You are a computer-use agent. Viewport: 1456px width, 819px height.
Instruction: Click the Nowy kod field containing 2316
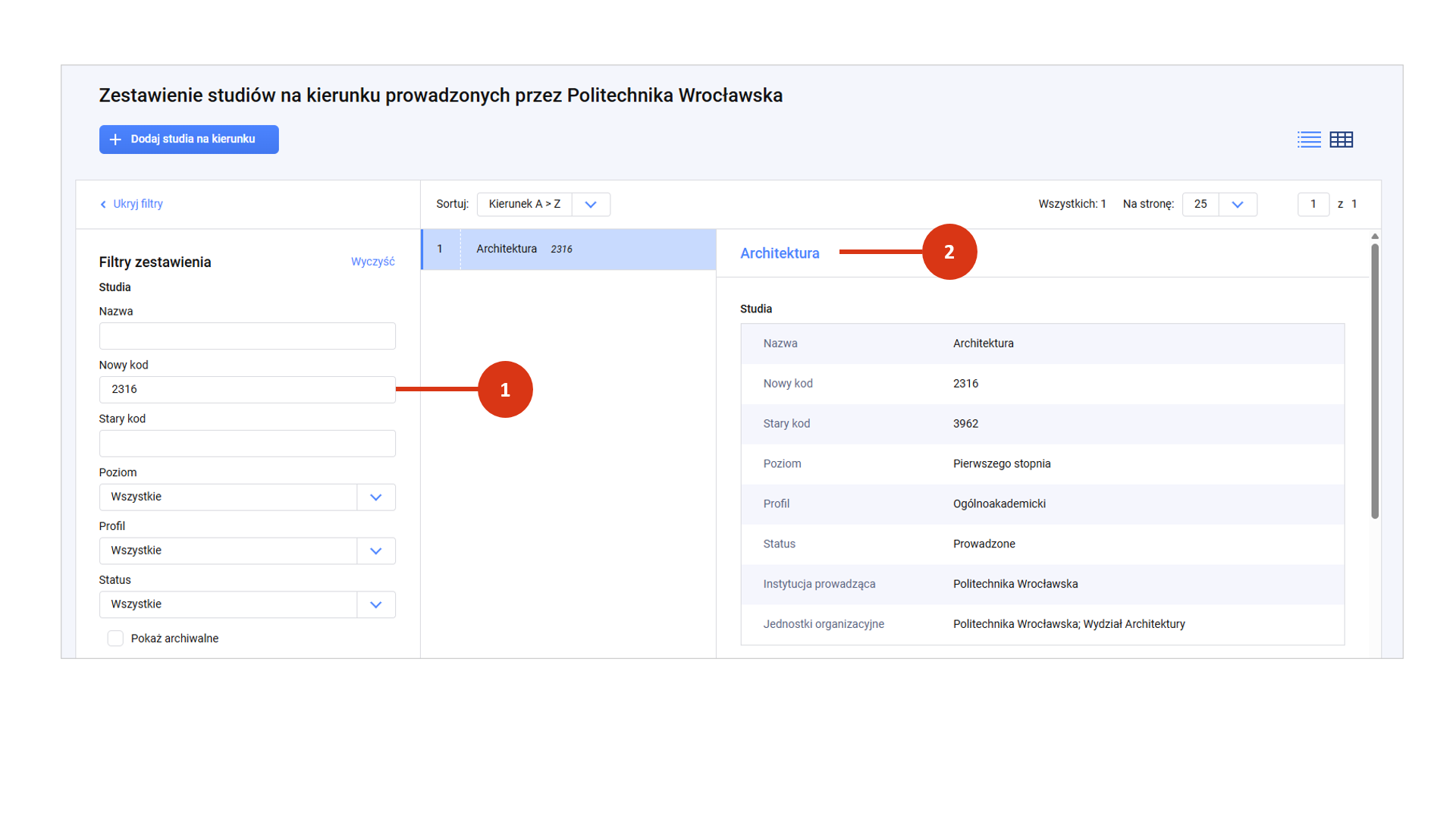(x=247, y=390)
